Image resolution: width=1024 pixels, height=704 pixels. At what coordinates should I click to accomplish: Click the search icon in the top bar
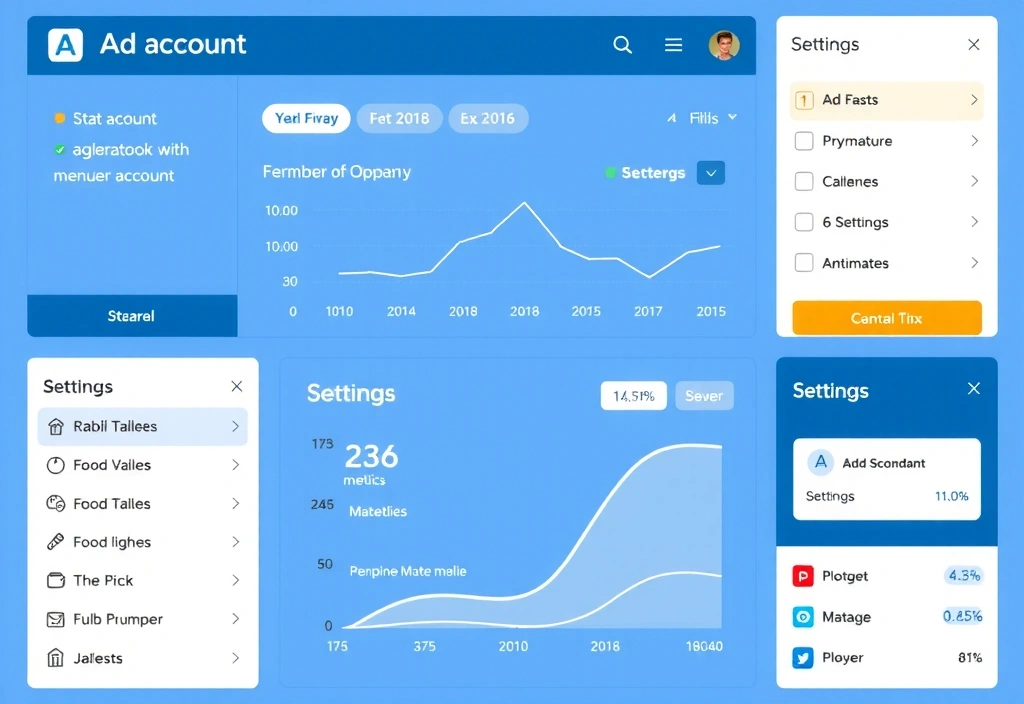pyautogui.click(x=622, y=45)
